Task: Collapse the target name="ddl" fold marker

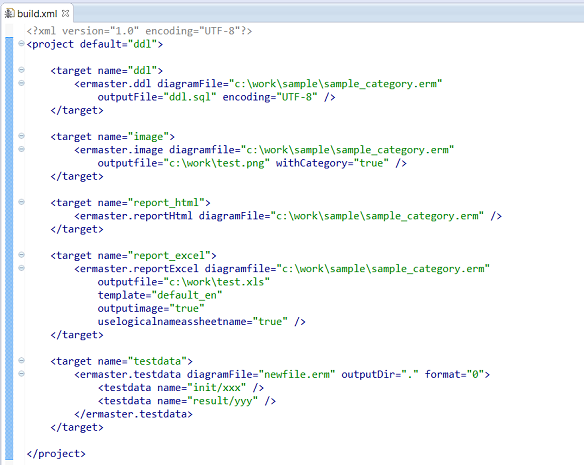Action: coord(21,70)
